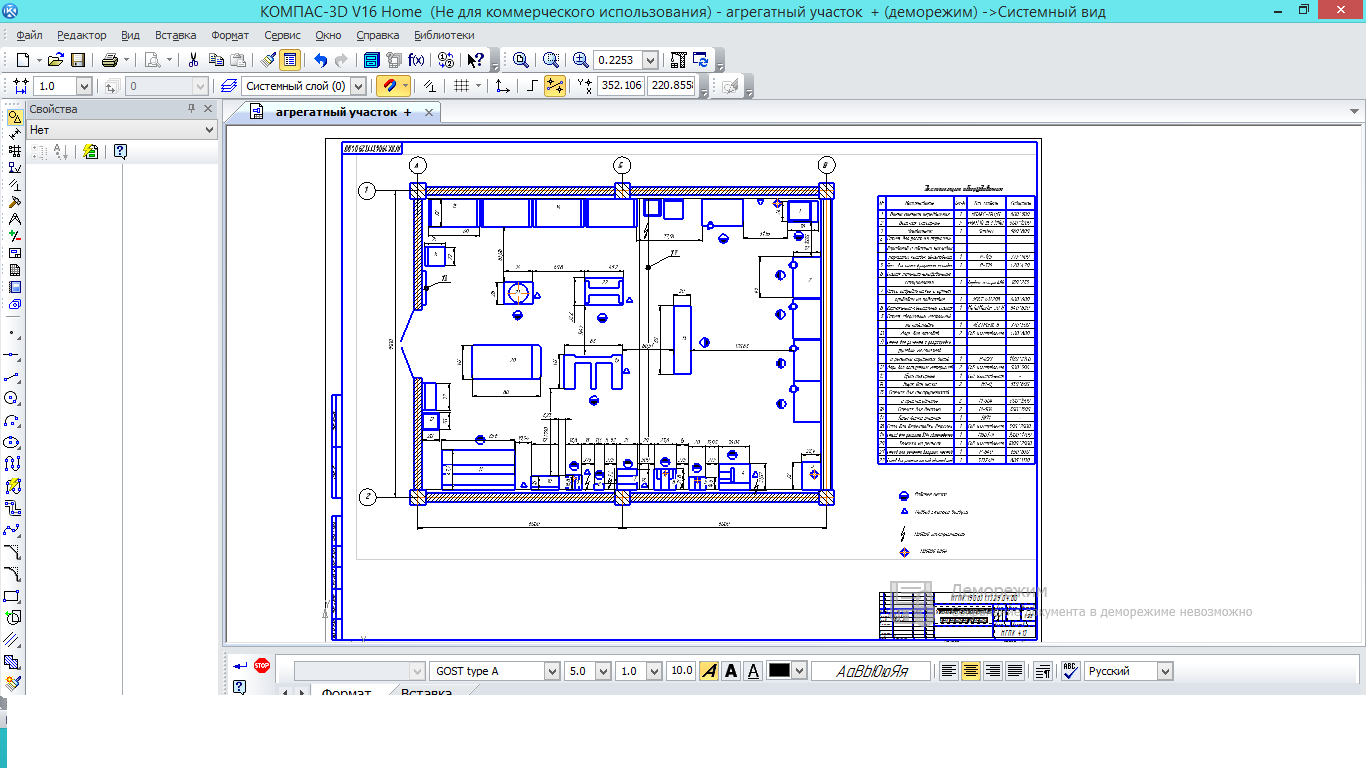
Task: Set text alignment to center
Action: click(970, 670)
